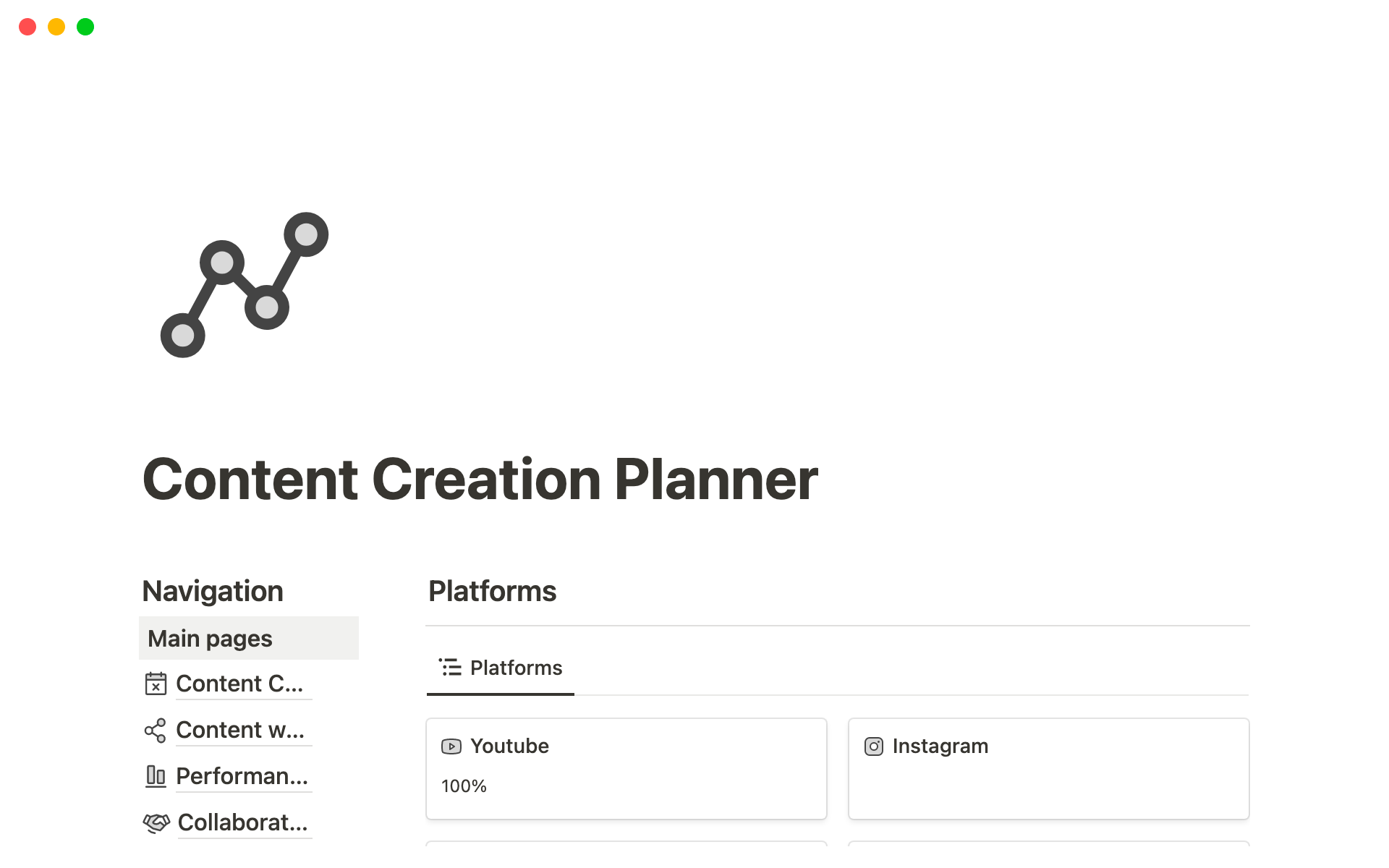Click the play icon on Youtube card
1389x868 pixels.
[451, 746]
